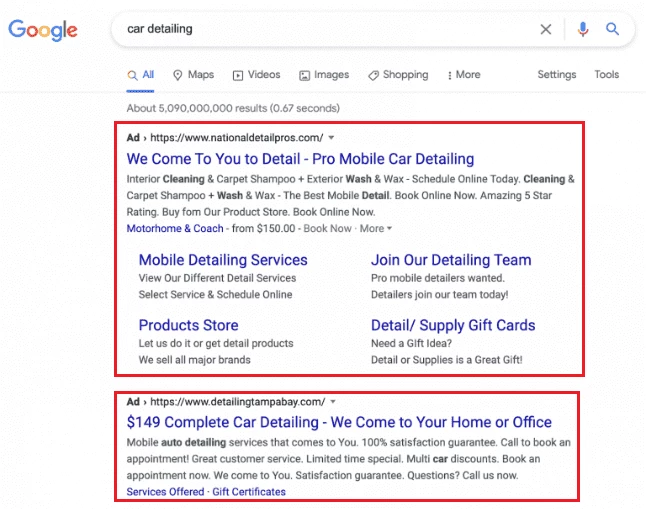Click 'Need a Gift Idea?' description text
This screenshot has width=646, height=509.
click(x=412, y=343)
